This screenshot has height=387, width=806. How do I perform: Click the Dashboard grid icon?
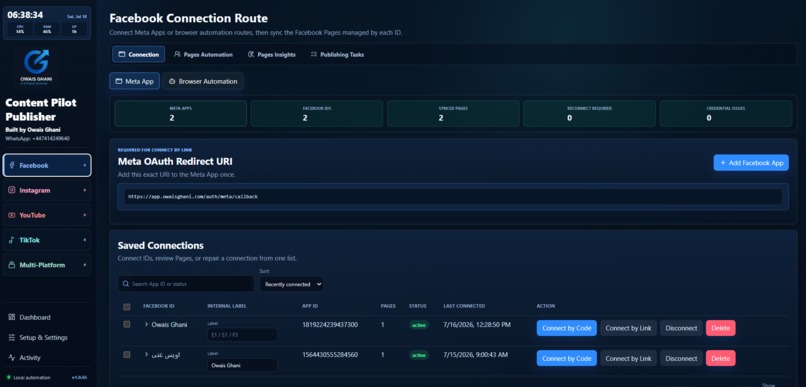tap(12, 317)
